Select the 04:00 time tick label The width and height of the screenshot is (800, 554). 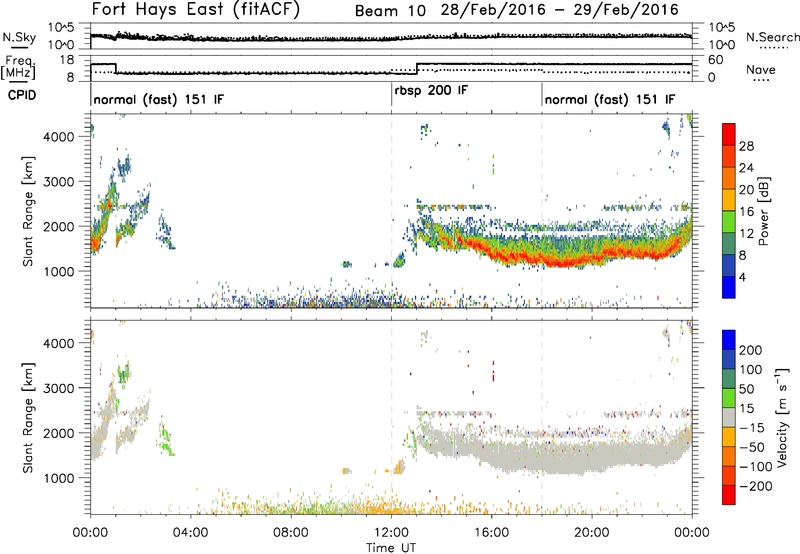coord(190,533)
